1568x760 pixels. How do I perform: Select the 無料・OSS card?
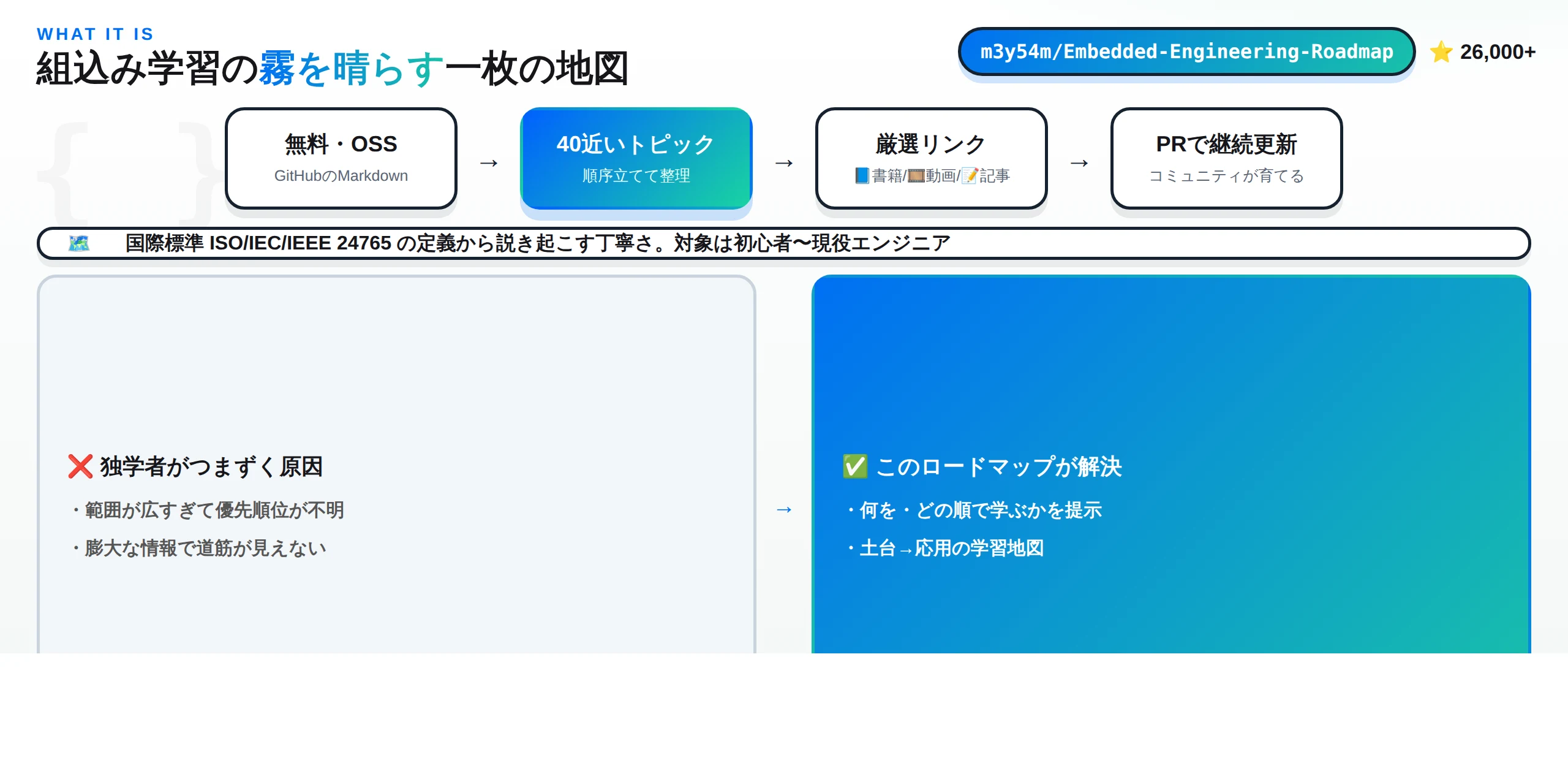click(x=341, y=158)
